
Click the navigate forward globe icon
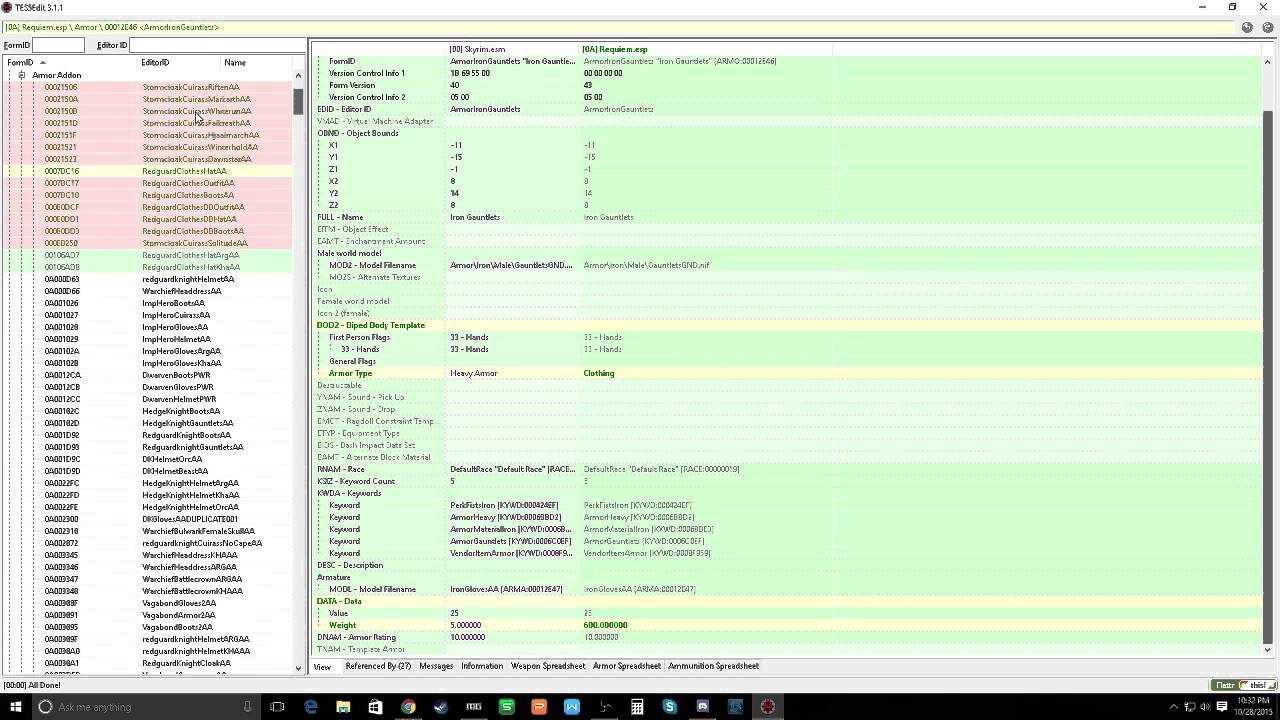coord(1267,27)
